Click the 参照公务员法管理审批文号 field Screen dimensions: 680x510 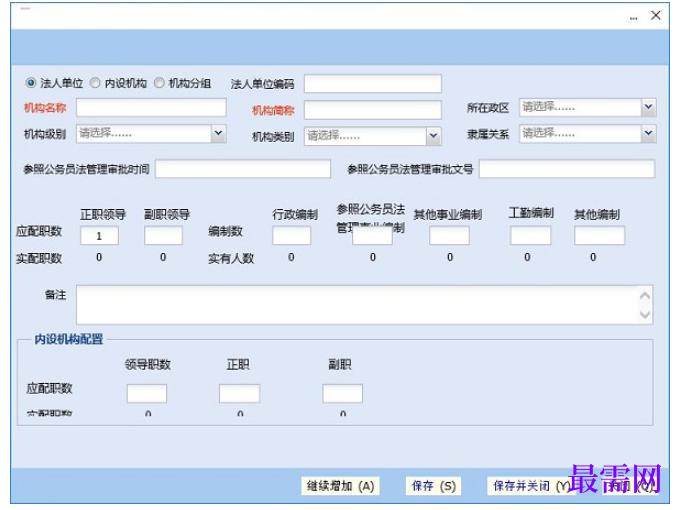pos(567,169)
